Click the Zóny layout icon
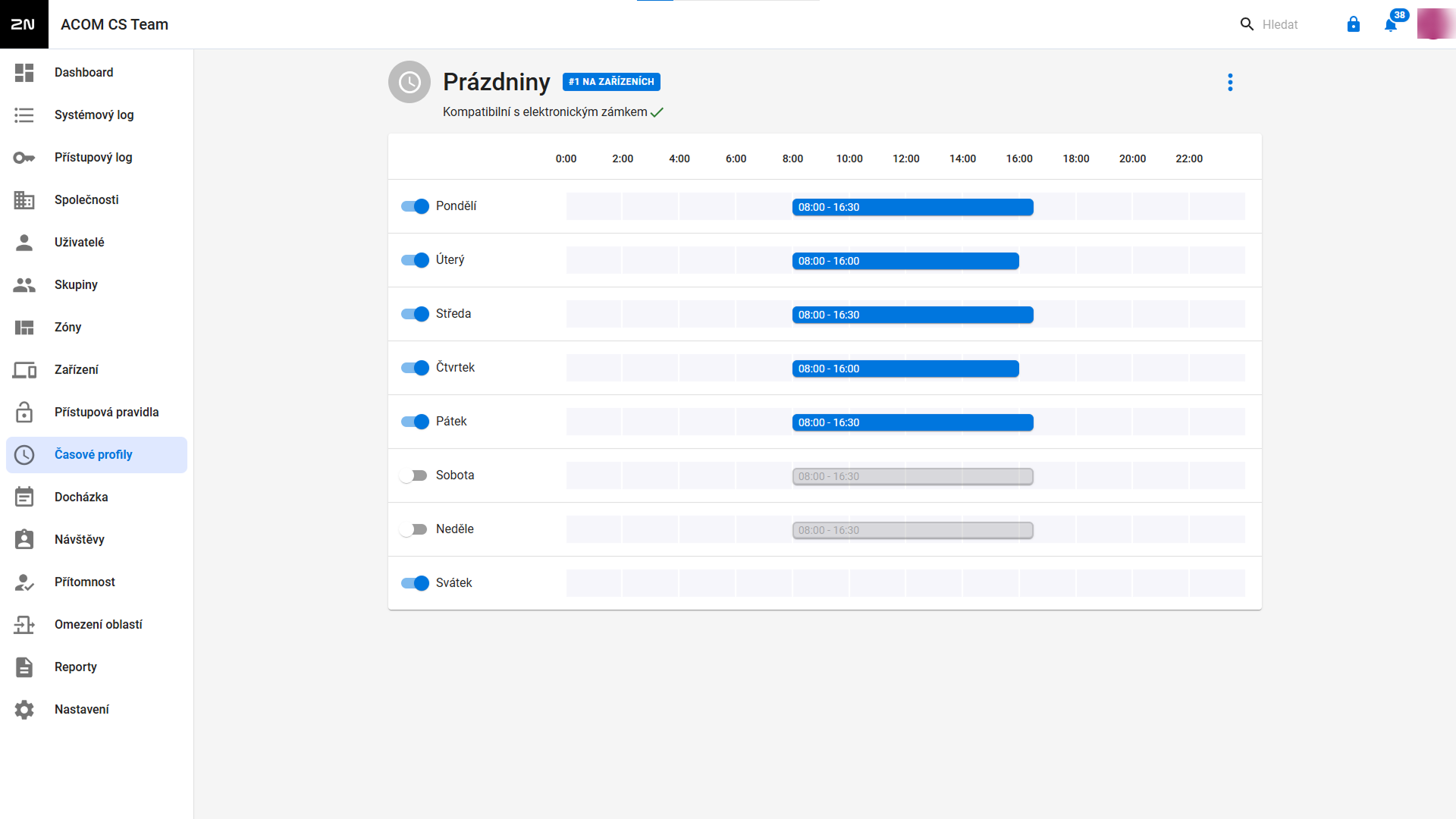 (24, 328)
